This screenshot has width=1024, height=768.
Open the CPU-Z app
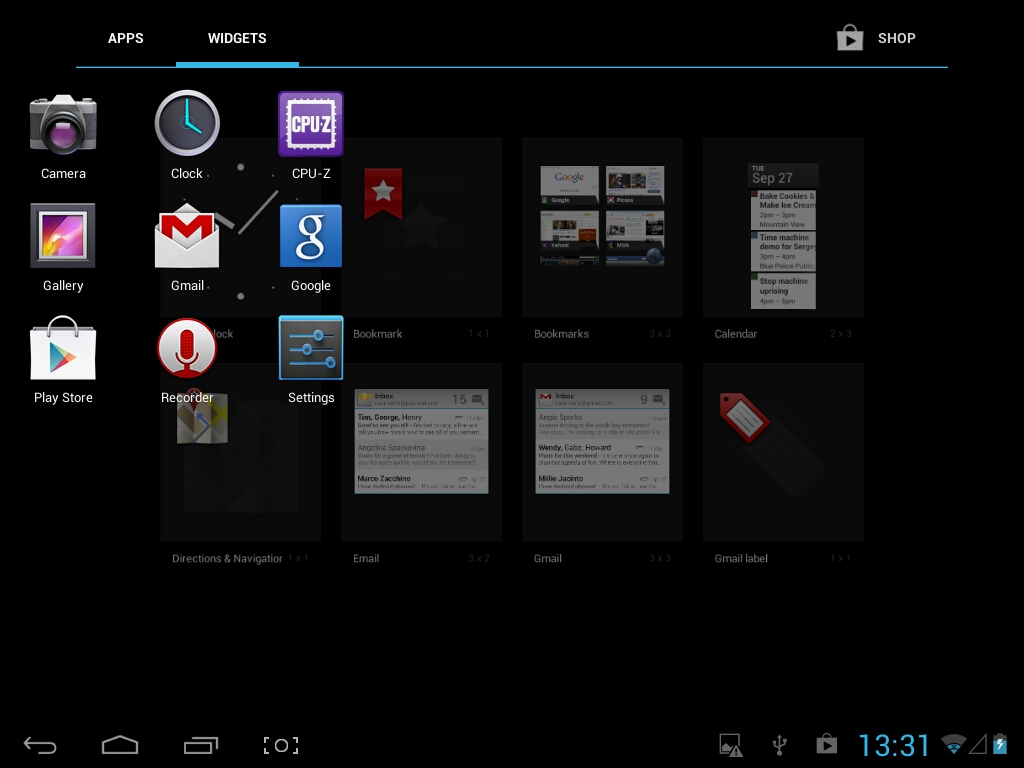click(311, 123)
